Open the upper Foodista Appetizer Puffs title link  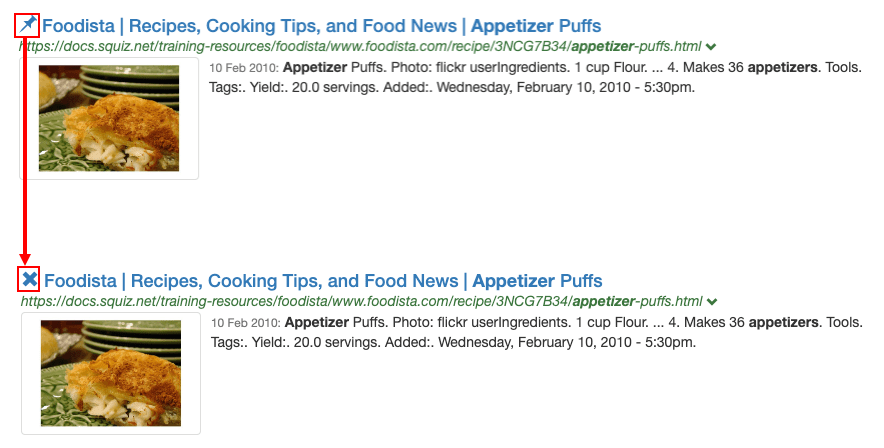click(x=321, y=25)
